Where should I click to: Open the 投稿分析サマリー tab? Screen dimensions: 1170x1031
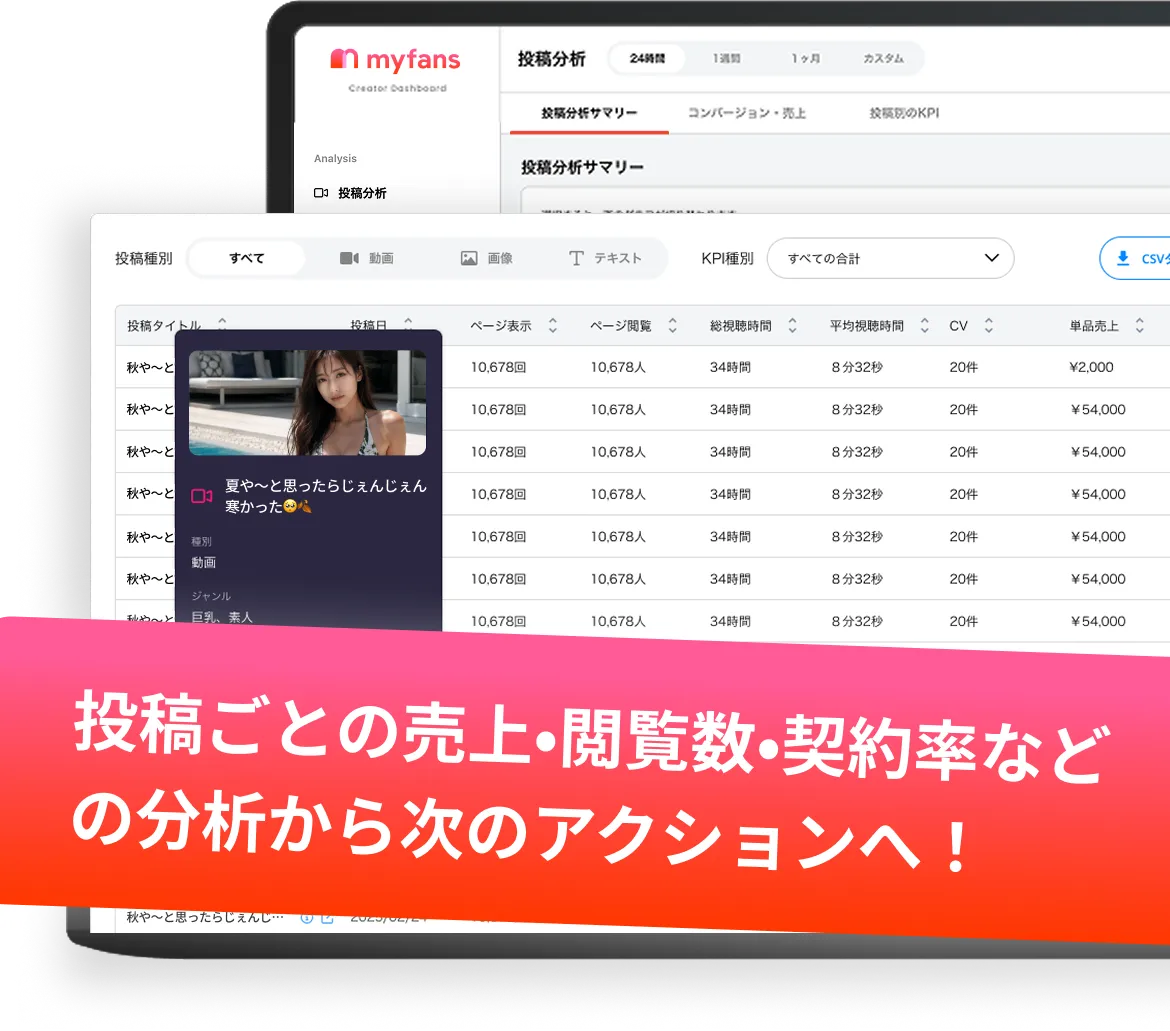(589, 113)
